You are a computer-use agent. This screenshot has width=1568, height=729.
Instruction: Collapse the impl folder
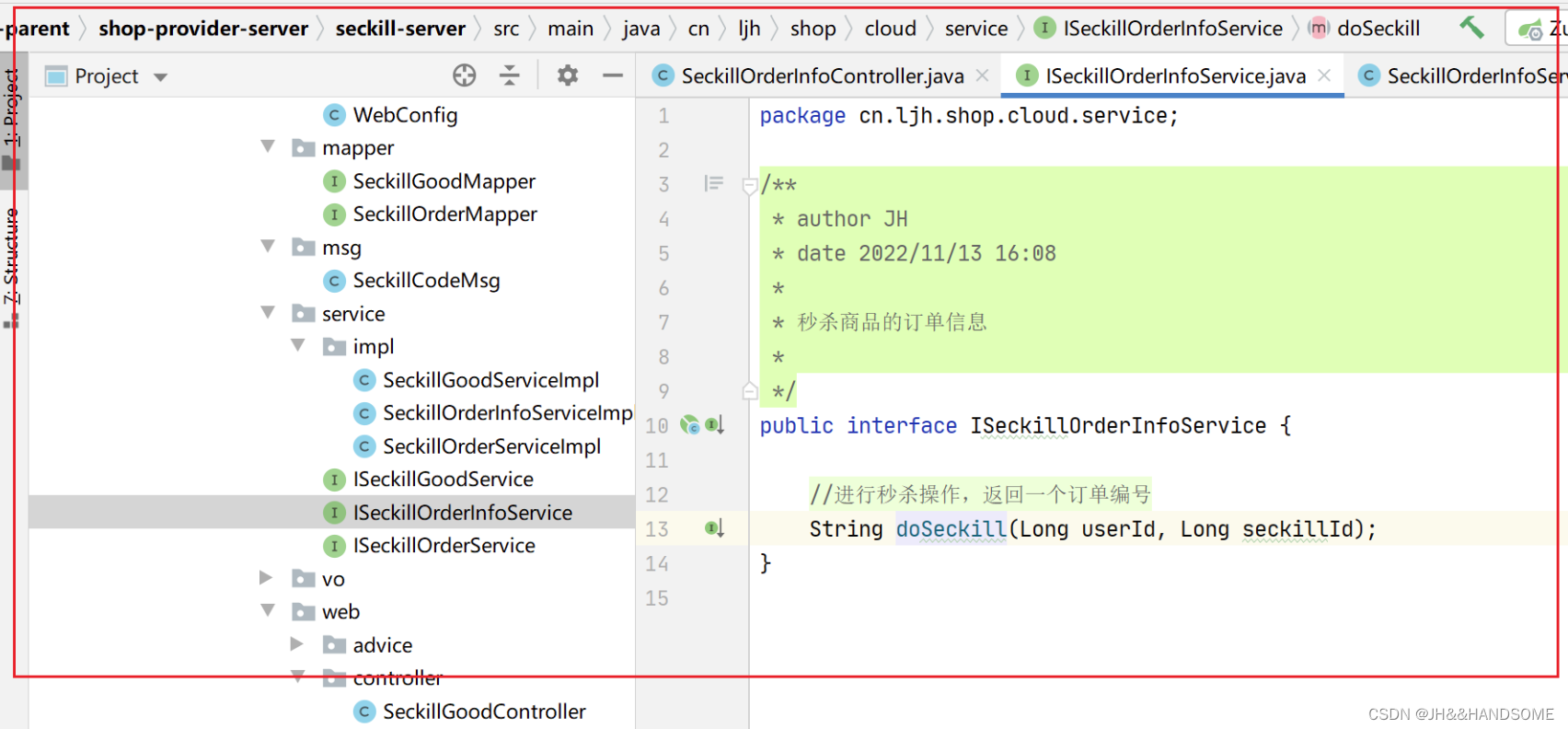pyautogui.click(x=298, y=346)
